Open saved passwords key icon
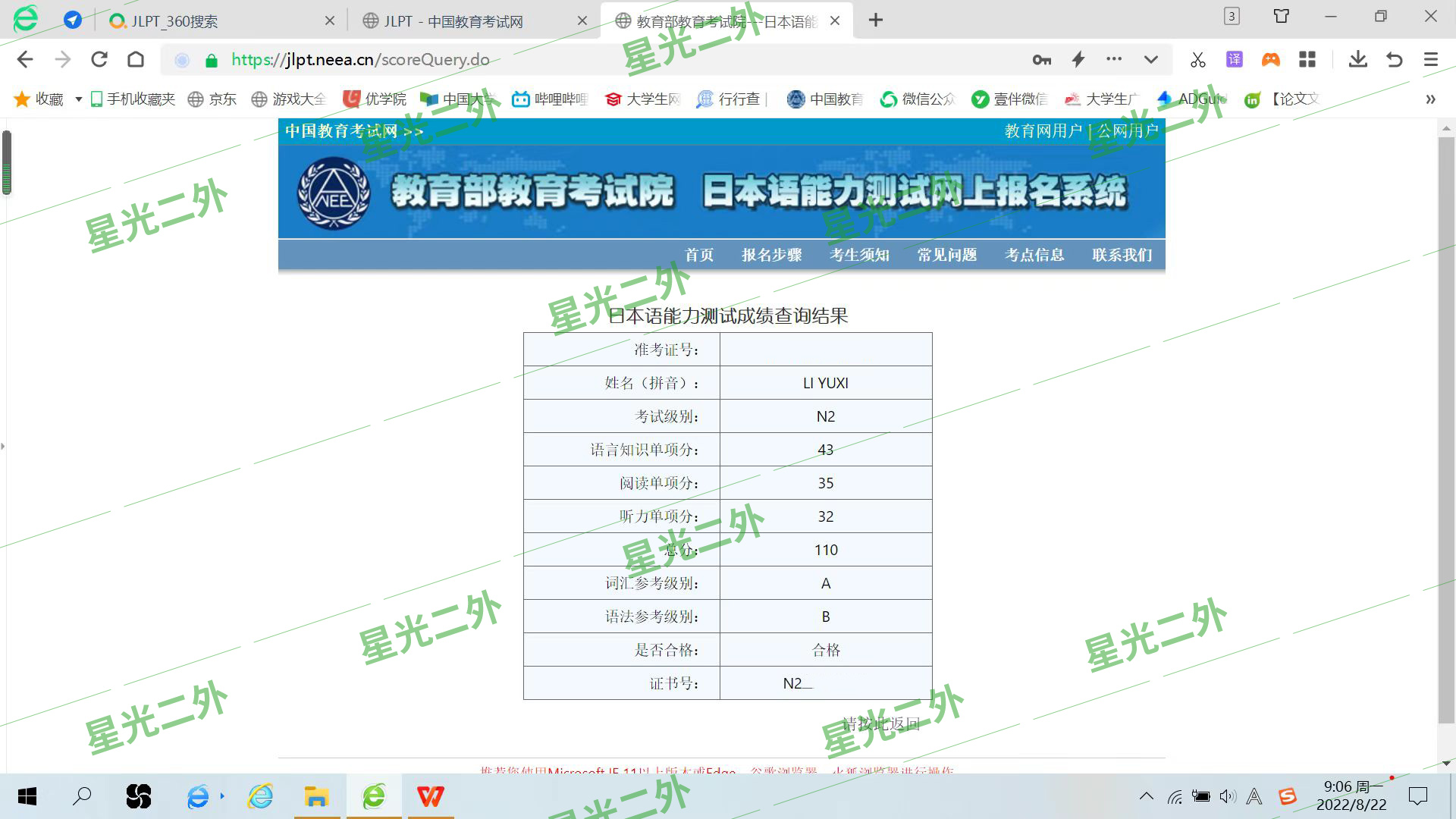Image resolution: width=1456 pixels, height=819 pixels. [1042, 60]
